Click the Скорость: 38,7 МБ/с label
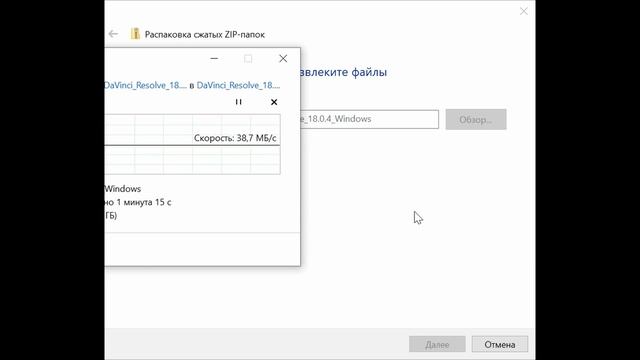This screenshot has width=640, height=360. coord(235,138)
